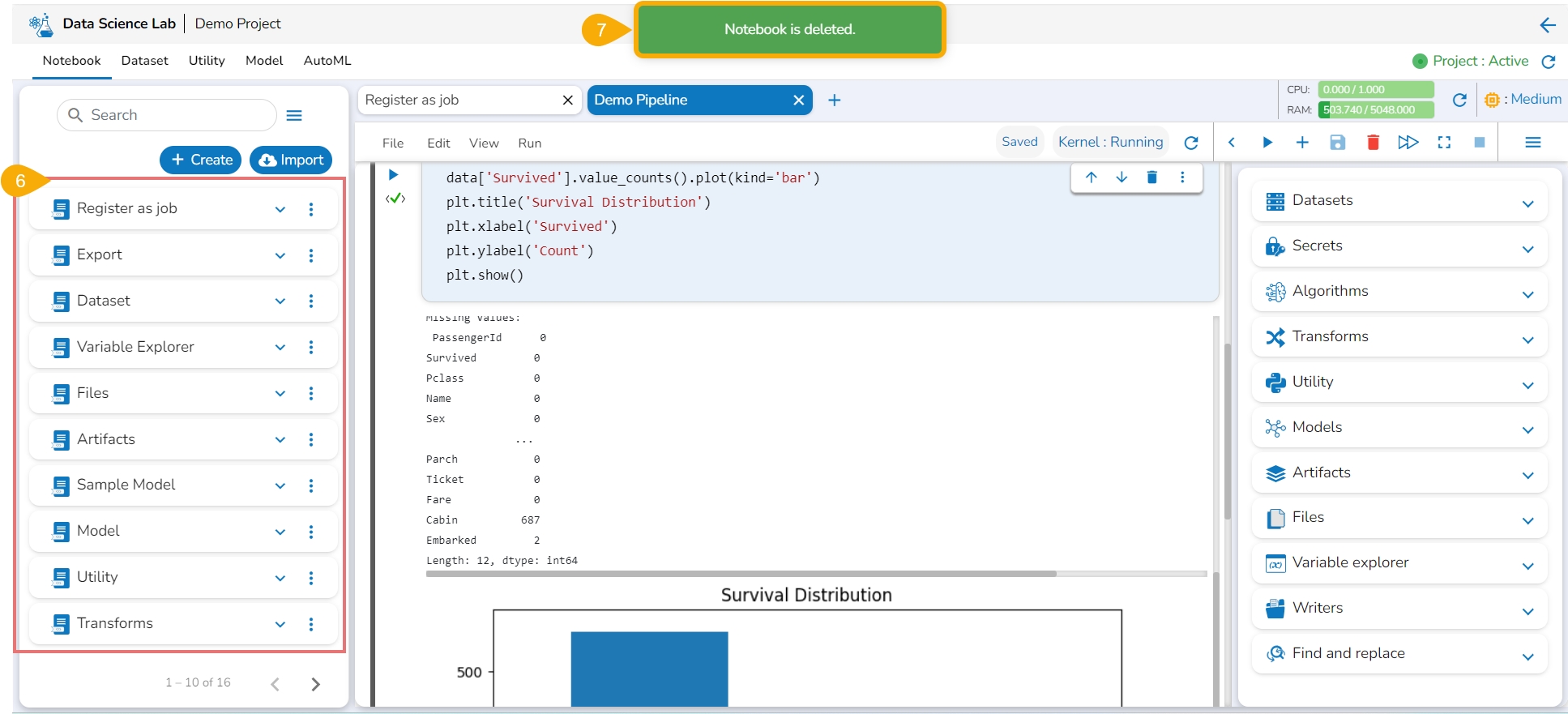The width and height of the screenshot is (1568, 714).
Task: Click the red delete cell icon in toolbar
Action: point(1373,143)
